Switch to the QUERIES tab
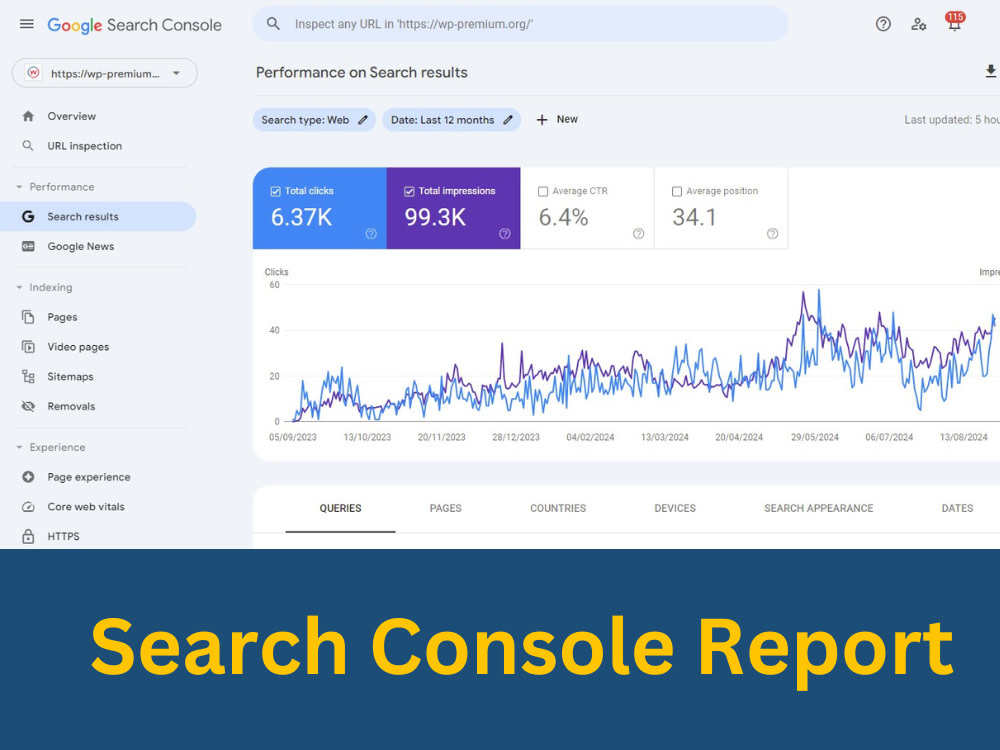The height and width of the screenshot is (750, 1000). [x=341, y=508]
